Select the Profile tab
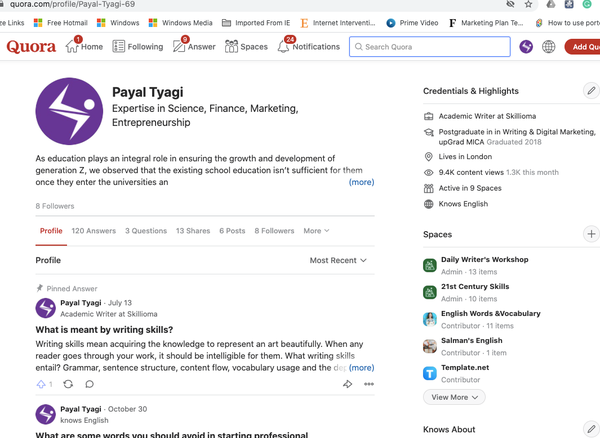The height and width of the screenshot is (438, 600). [51, 231]
